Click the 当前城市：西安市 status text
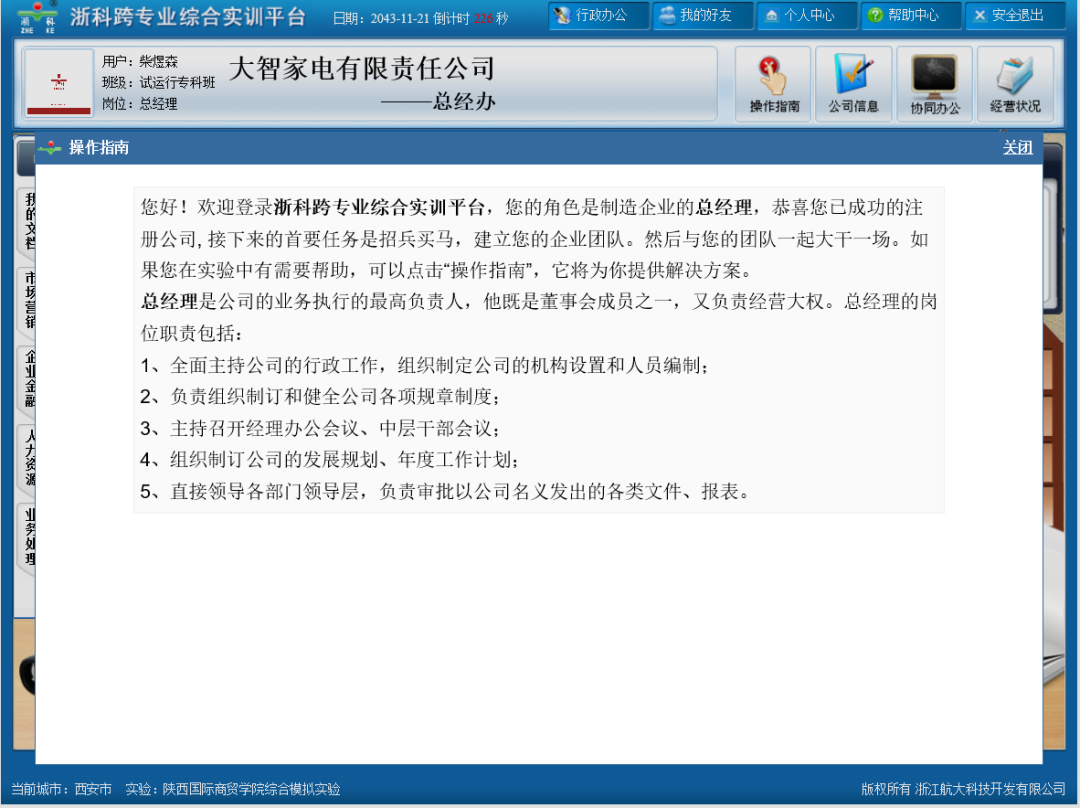Image resolution: width=1080 pixels, height=808 pixels. [x=61, y=789]
